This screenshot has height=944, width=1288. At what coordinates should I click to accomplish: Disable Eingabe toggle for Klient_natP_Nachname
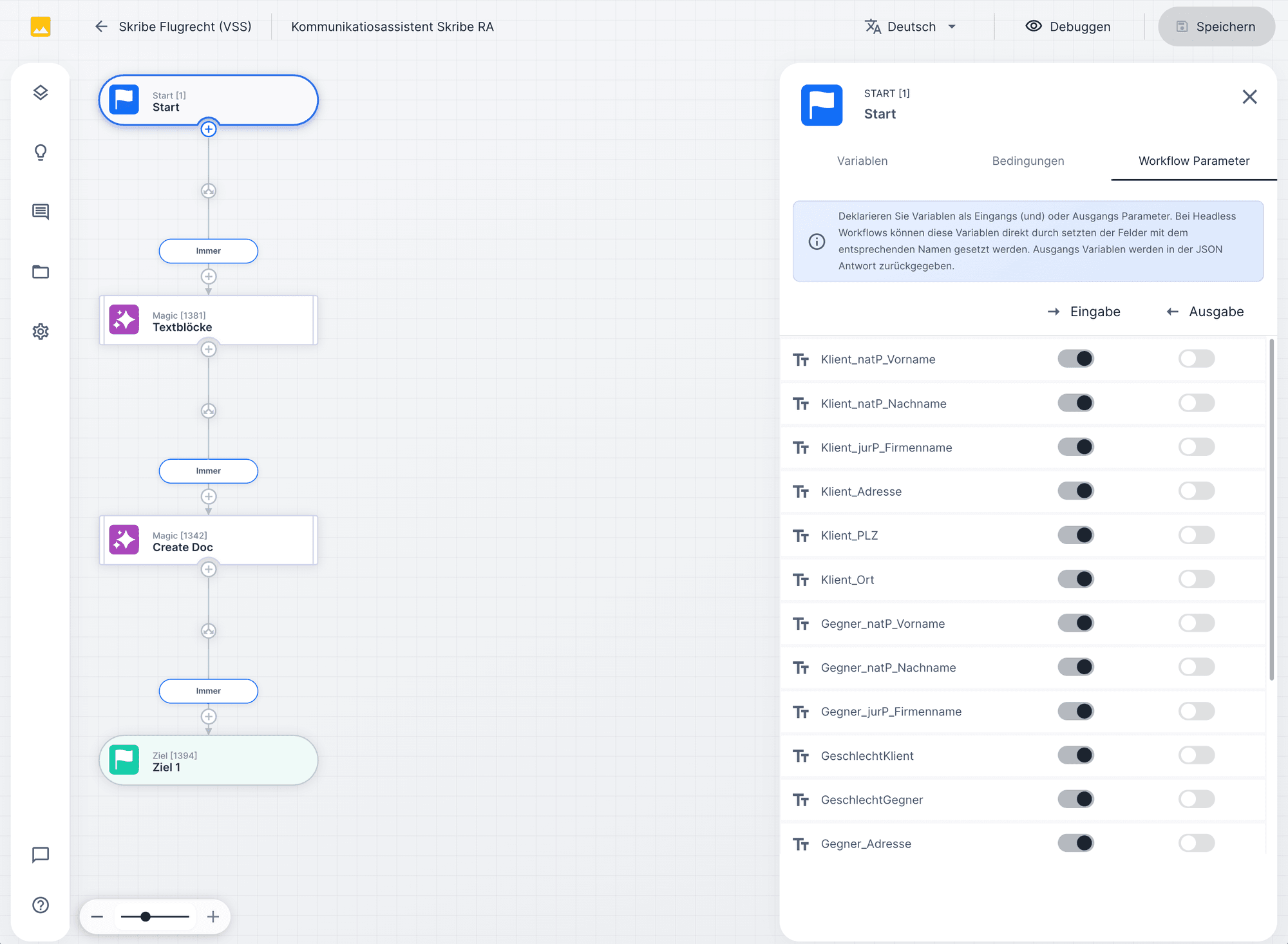[x=1076, y=403]
